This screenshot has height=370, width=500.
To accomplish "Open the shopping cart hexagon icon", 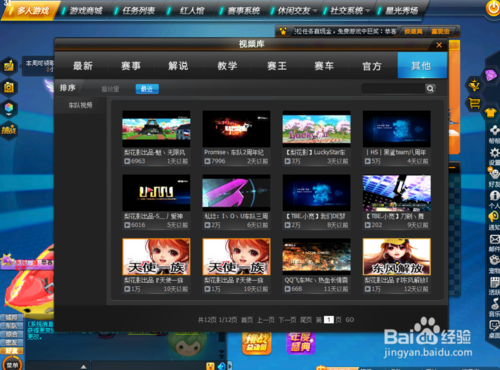I will point(474,103).
